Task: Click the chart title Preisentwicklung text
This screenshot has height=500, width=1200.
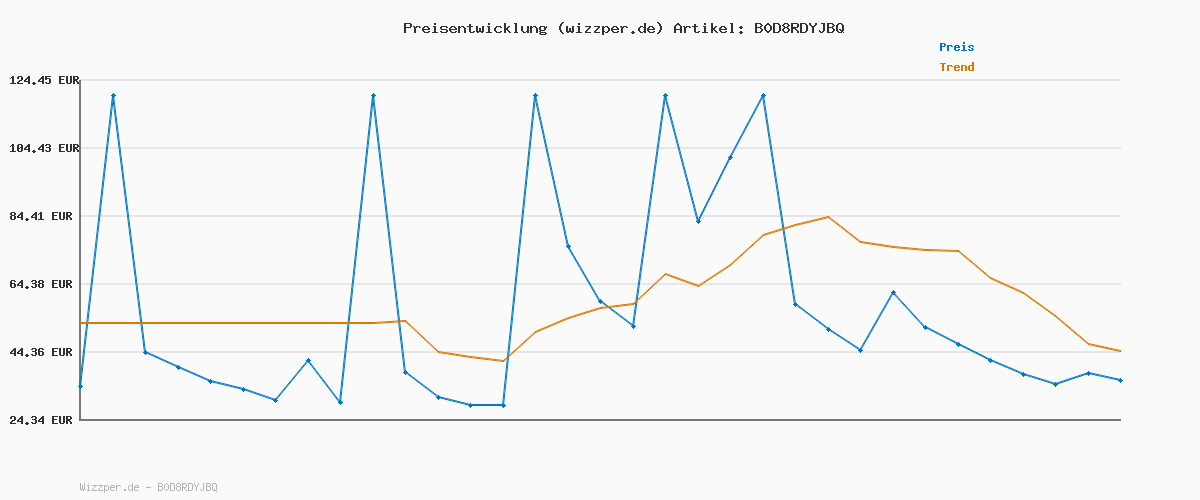Action: 623,28
